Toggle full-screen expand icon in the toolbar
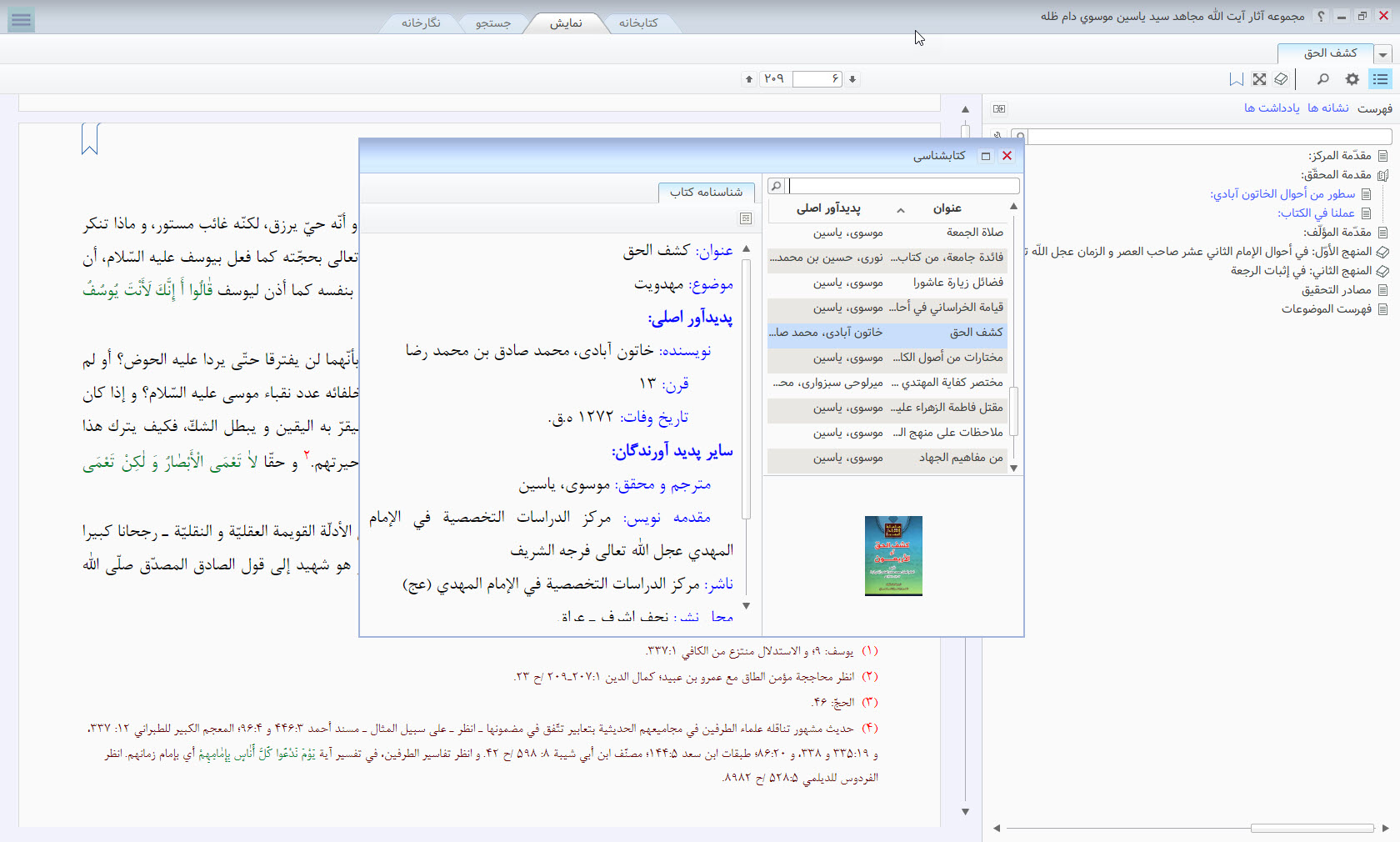 tap(1259, 79)
